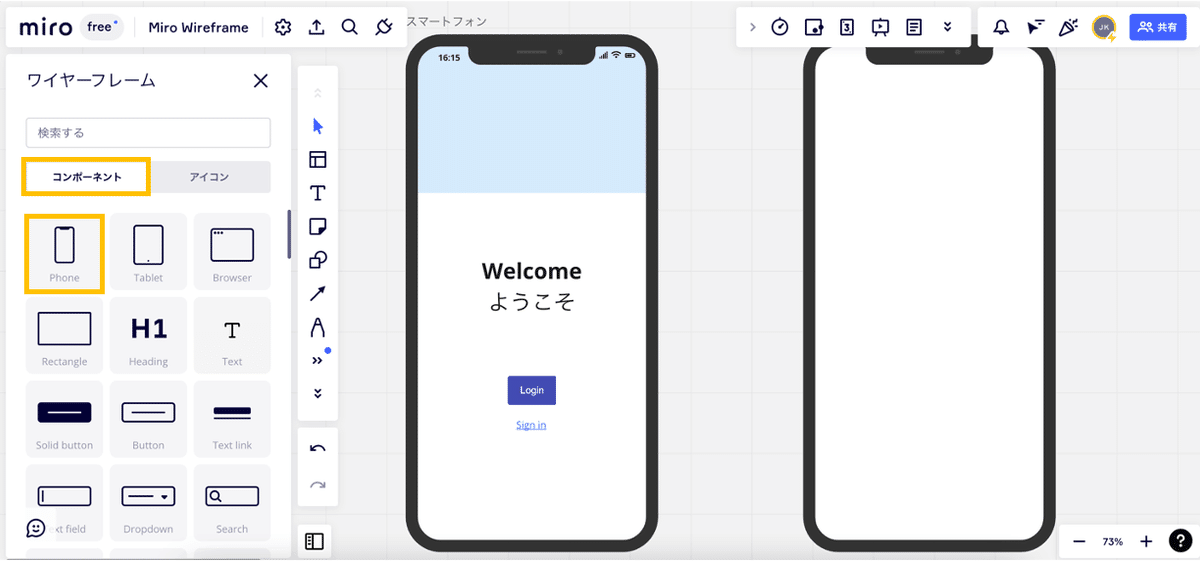
Task: Select the cursor arrow tool
Action: point(318,126)
